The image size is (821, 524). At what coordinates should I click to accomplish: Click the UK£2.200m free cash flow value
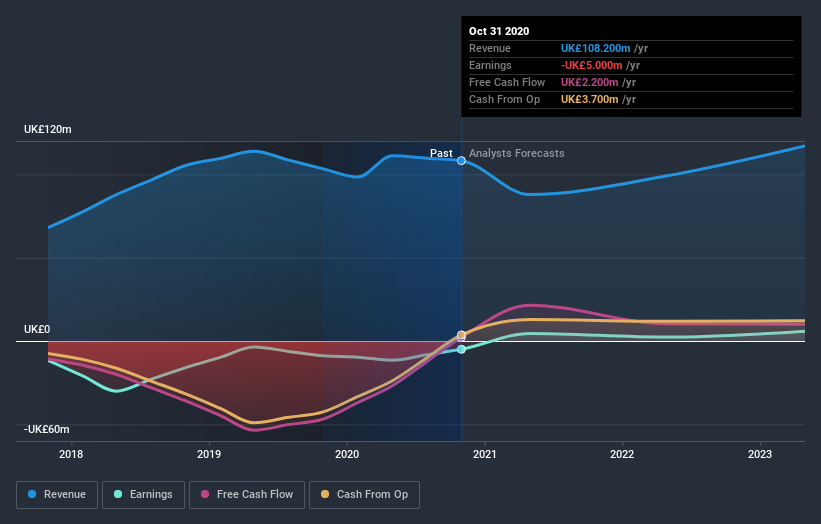[590, 82]
